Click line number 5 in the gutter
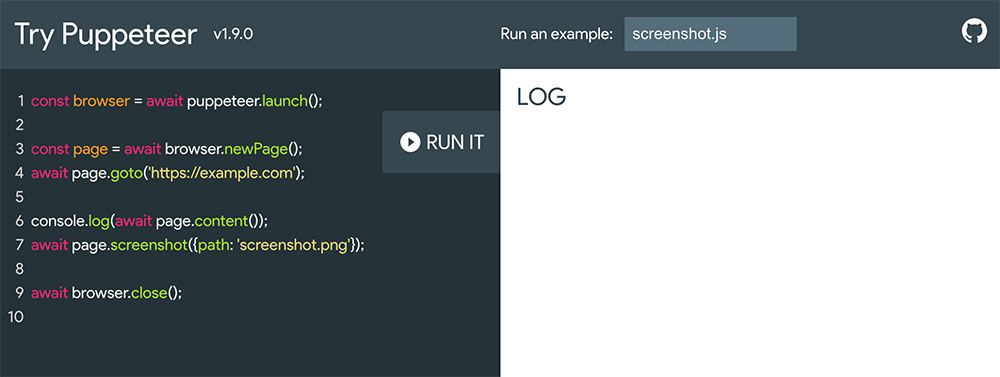The height and width of the screenshot is (377, 1000). pos(20,197)
